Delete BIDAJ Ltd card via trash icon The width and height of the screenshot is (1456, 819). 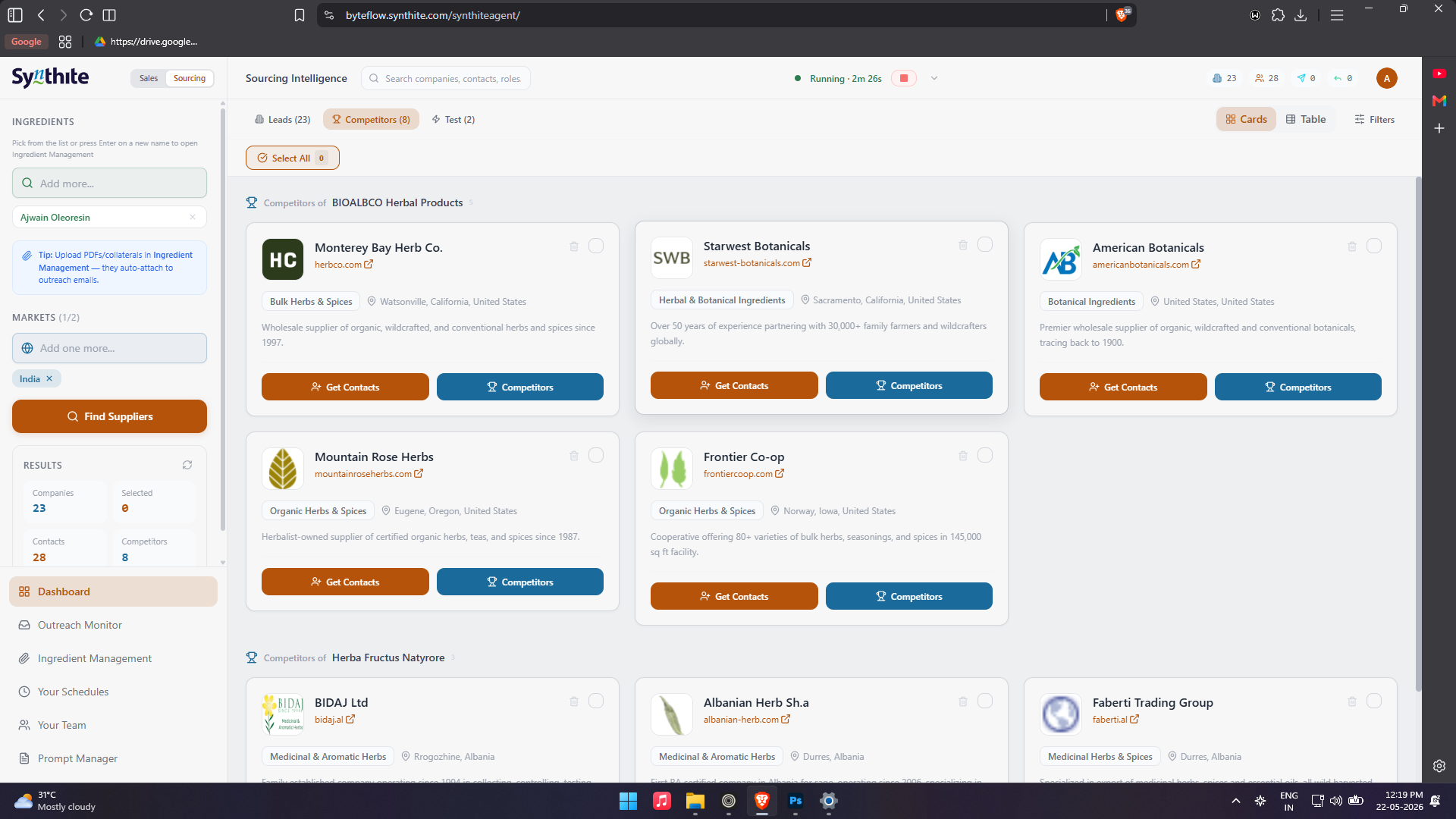tap(574, 701)
